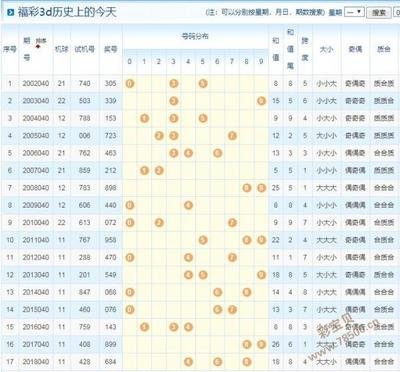This screenshot has height=372, width=400.
Task: Click the 号码分布 column group header
Action: 195,36
